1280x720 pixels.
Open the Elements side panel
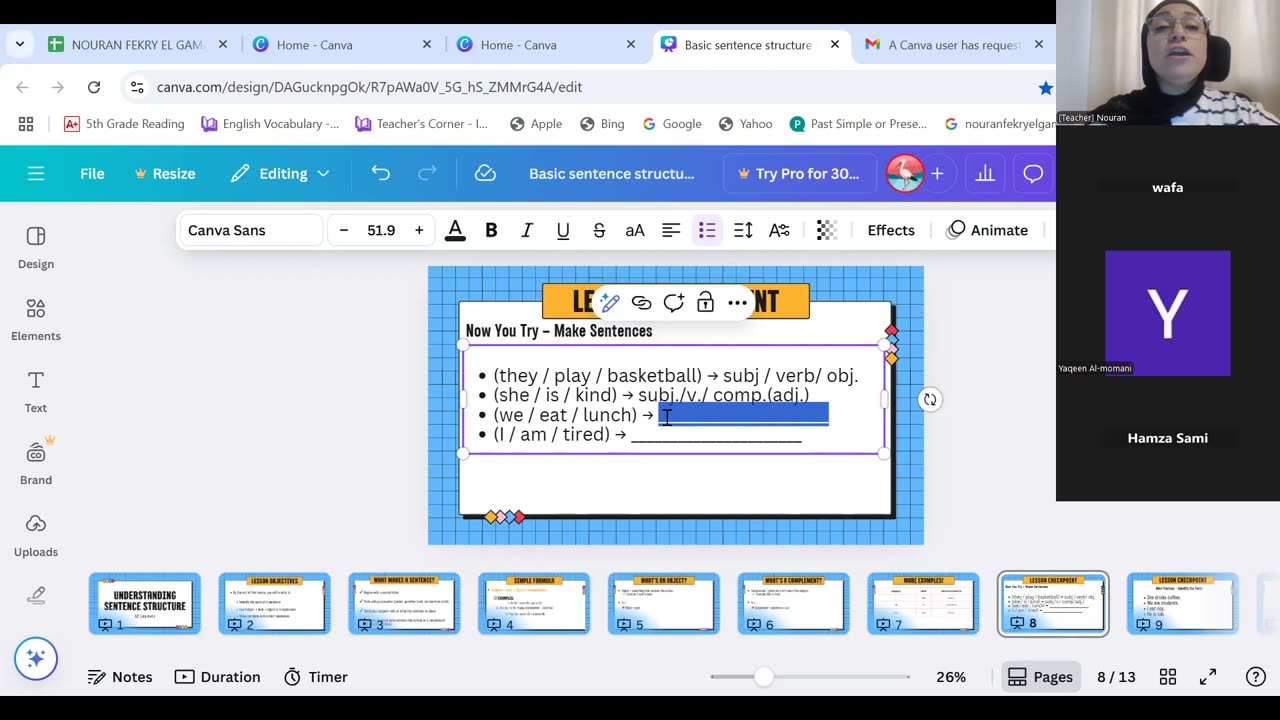coord(36,319)
